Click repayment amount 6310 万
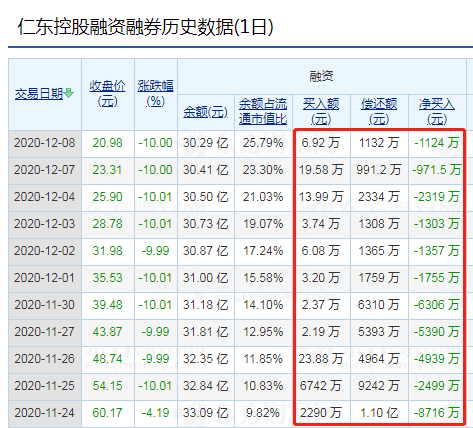 point(379,305)
